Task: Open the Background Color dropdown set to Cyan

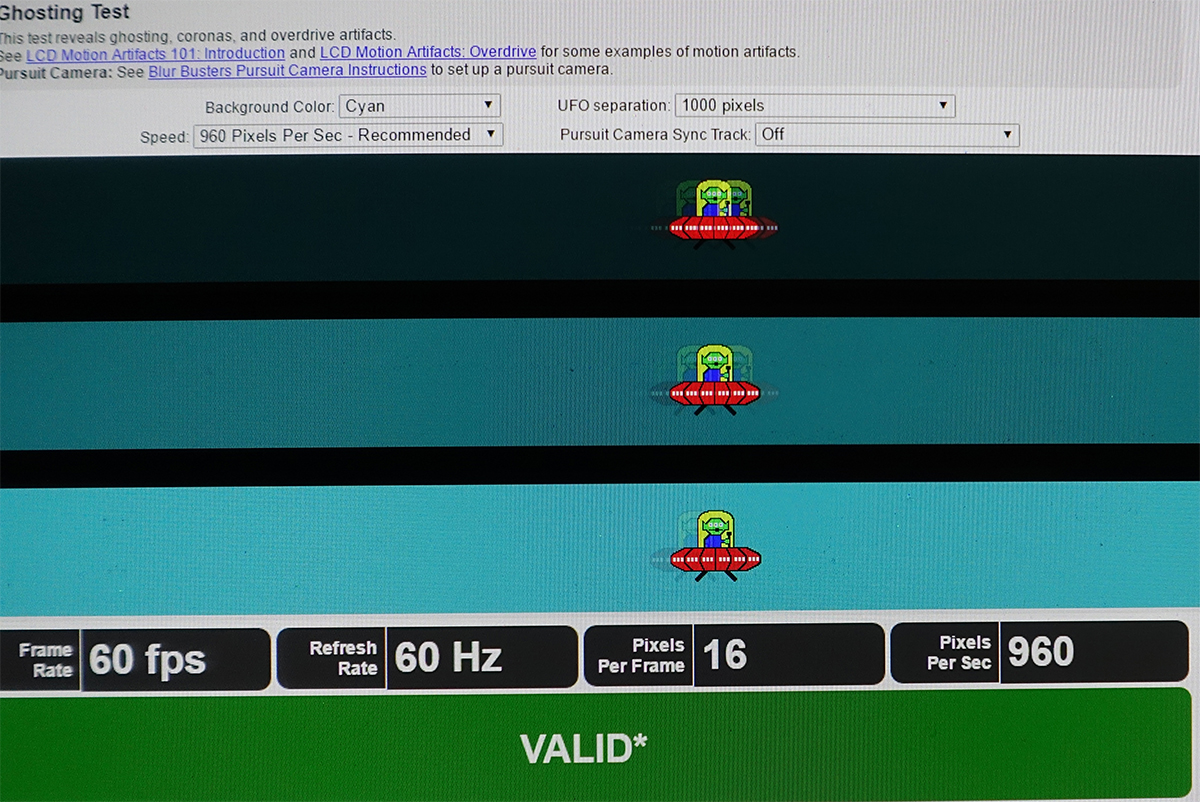Action: 420,106
